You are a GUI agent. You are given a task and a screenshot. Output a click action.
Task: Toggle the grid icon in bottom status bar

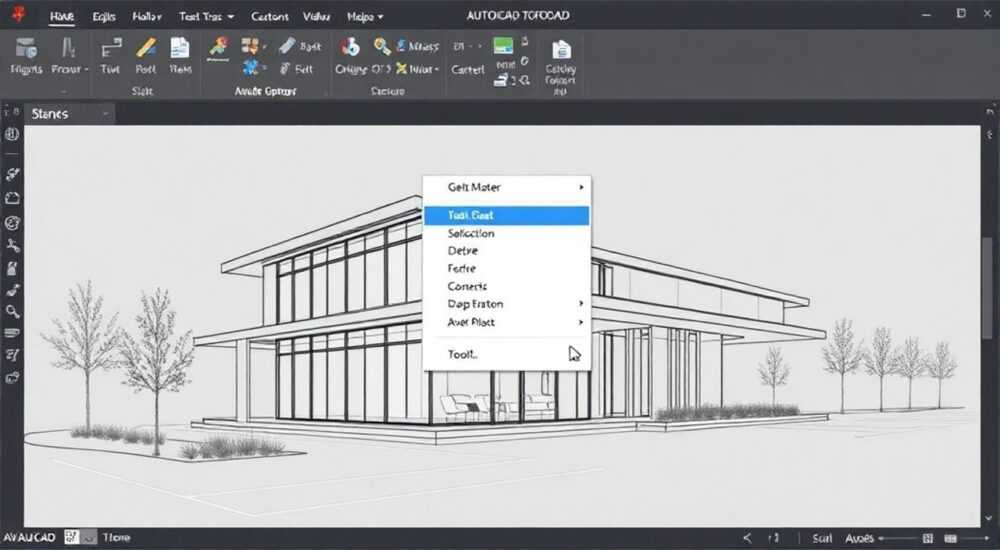click(928, 539)
